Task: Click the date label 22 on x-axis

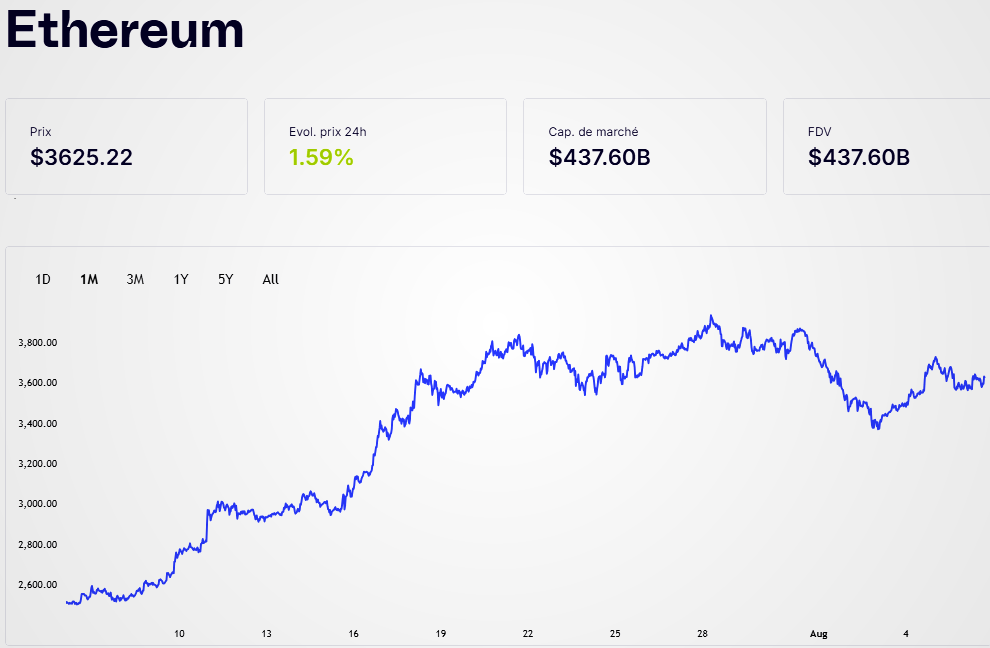Action: click(528, 633)
